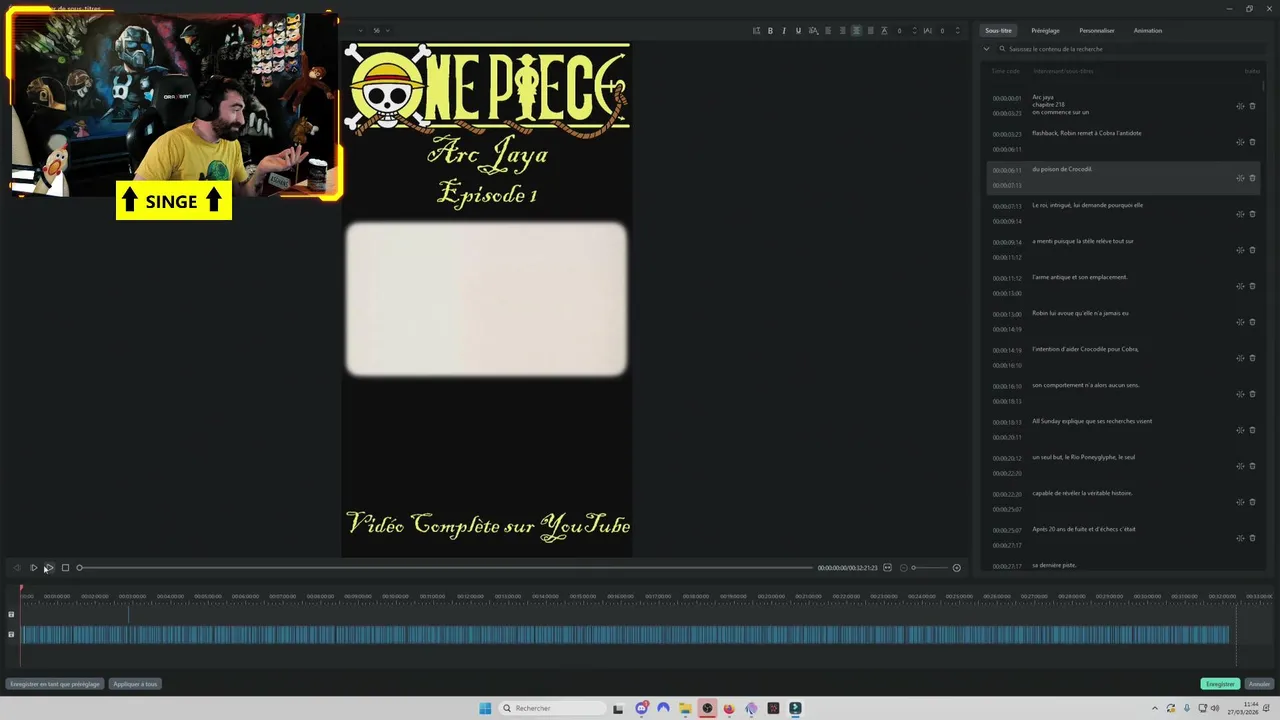Adjust the character spacing stepper arrows
Image resolution: width=1280 pixels, height=720 pixels.
pyautogui.click(x=955, y=31)
